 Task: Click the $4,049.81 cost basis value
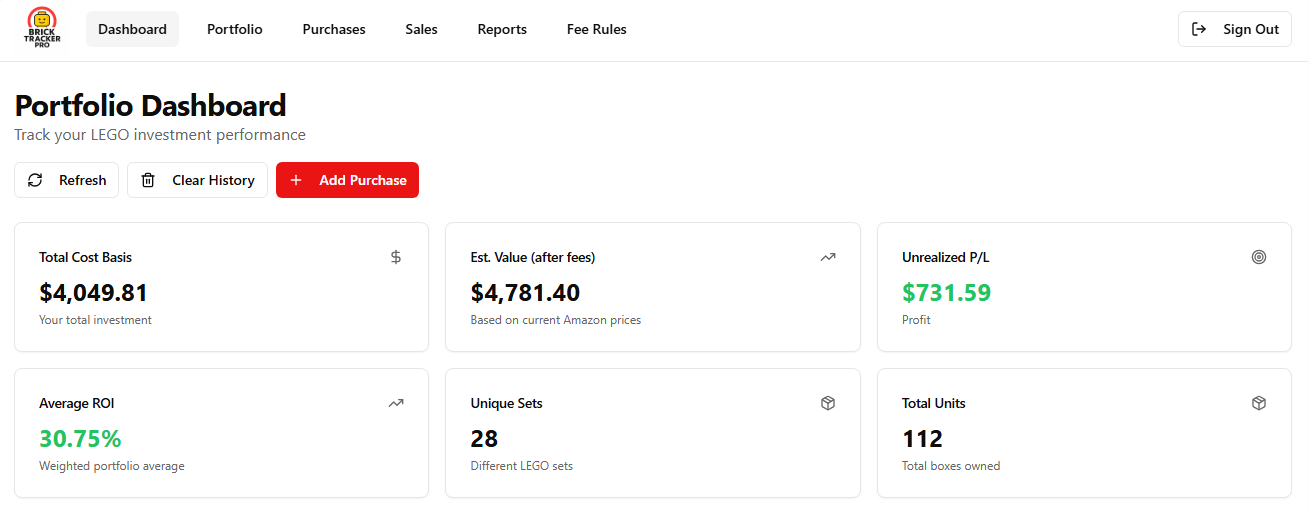pos(93,293)
